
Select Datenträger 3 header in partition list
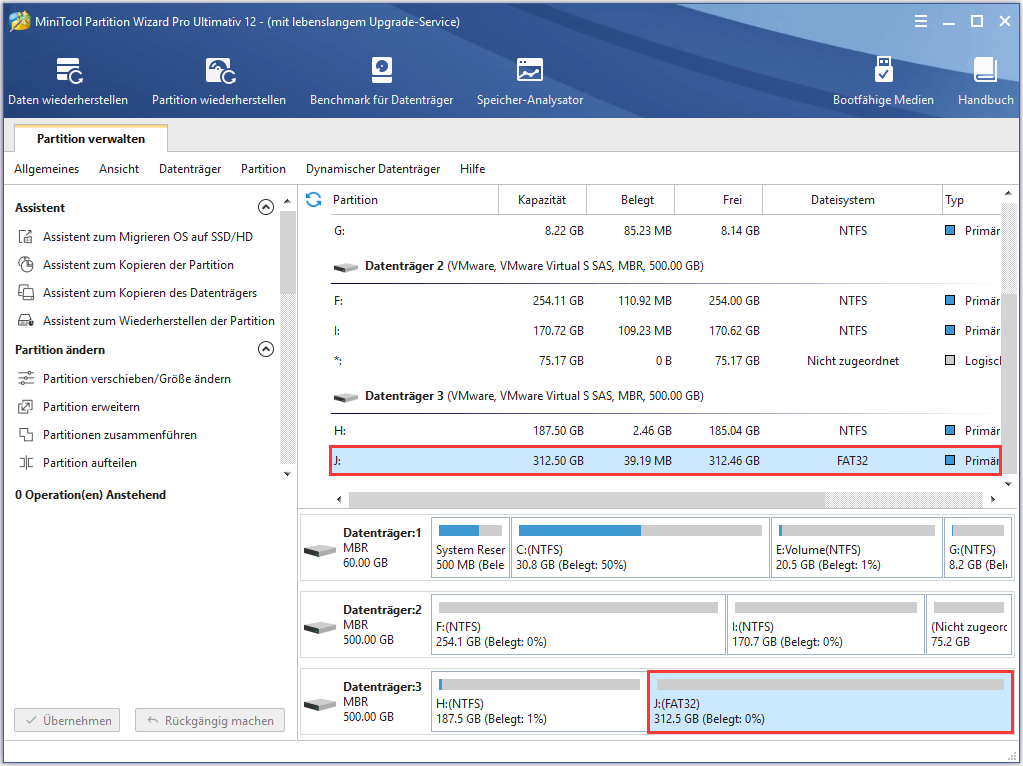(x=519, y=396)
